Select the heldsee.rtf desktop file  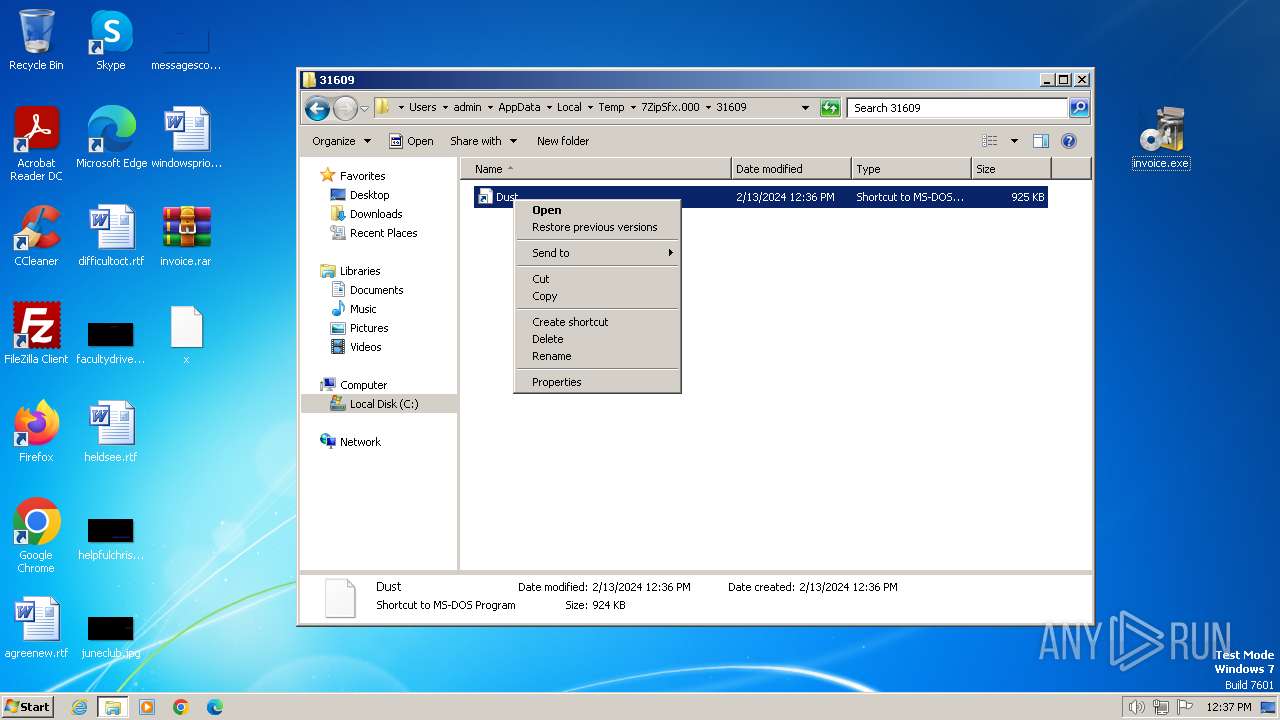pyautogui.click(x=111, y=432)
